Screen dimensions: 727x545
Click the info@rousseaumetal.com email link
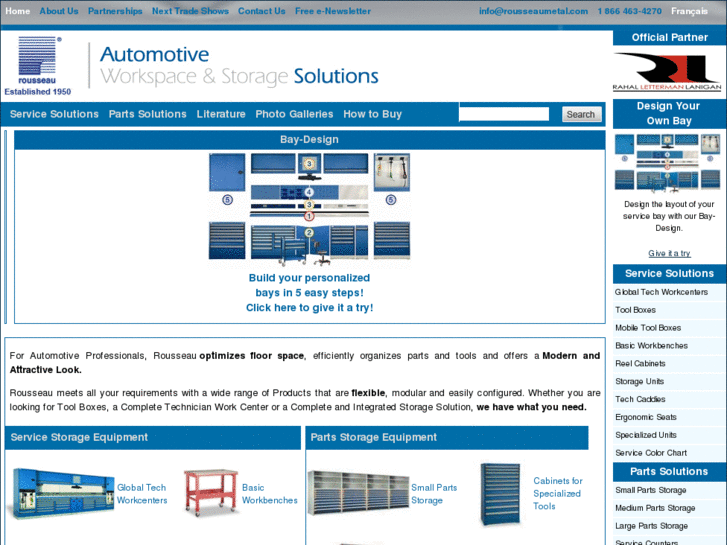point(533,11)
